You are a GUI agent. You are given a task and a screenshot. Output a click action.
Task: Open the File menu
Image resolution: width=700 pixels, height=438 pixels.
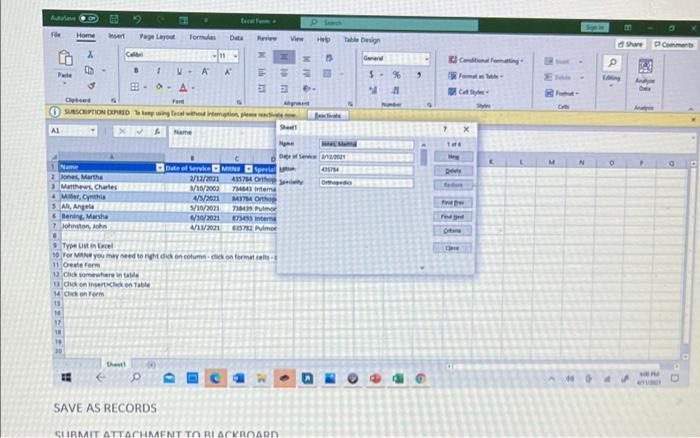coord(56,34)
